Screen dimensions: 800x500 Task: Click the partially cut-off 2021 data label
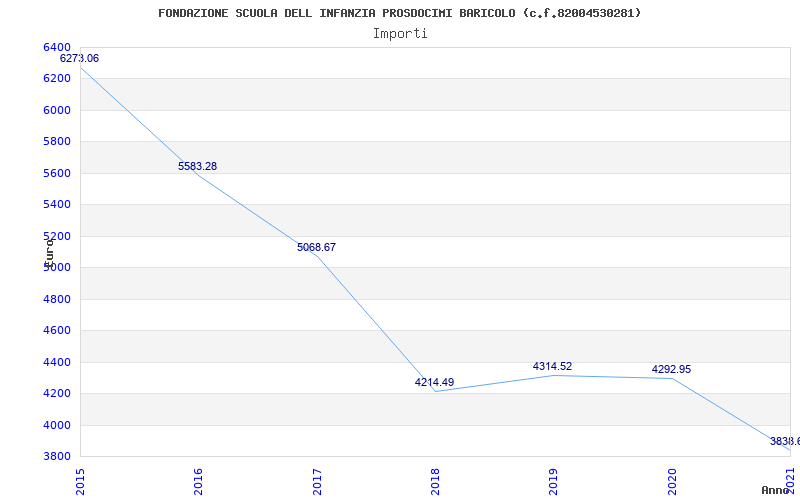click(x=784, y=441)
